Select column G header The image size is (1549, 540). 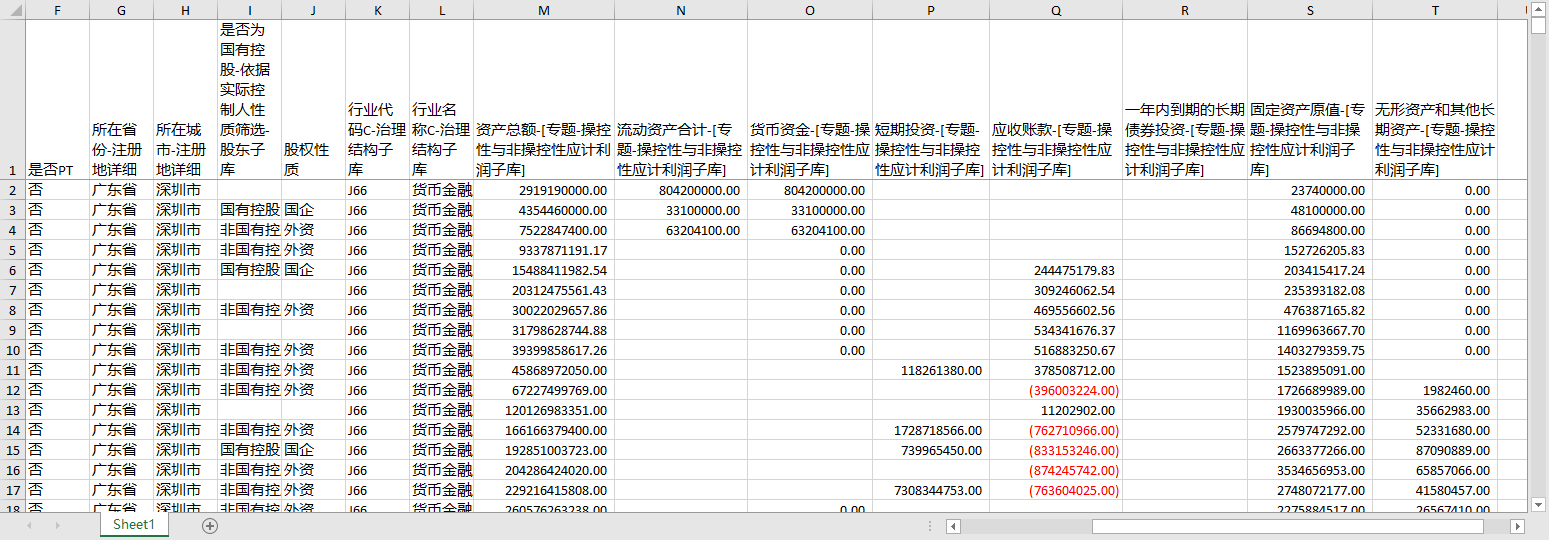coord(121,10)
